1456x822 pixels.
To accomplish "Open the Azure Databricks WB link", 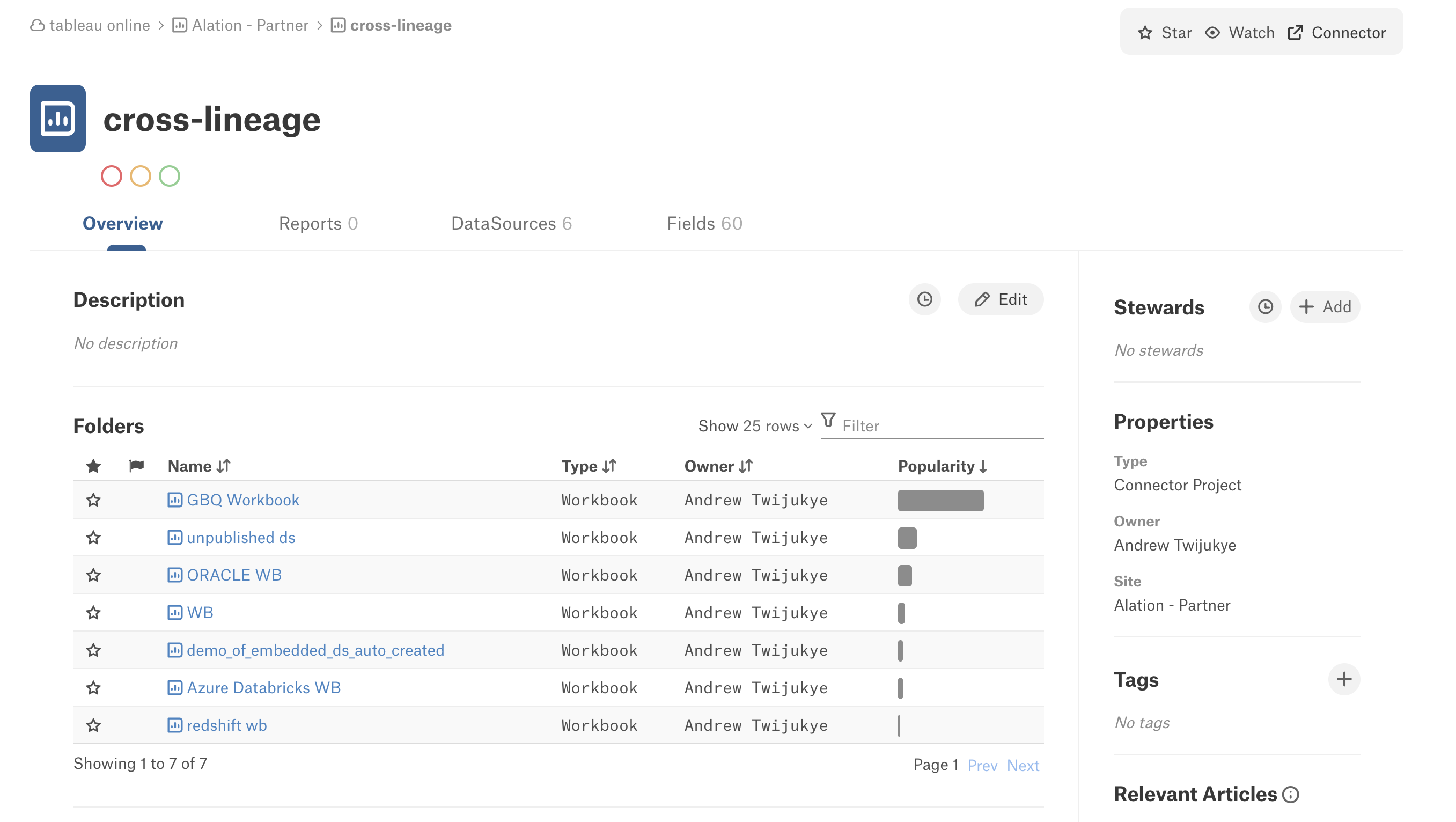I will (x=263, y=687).
